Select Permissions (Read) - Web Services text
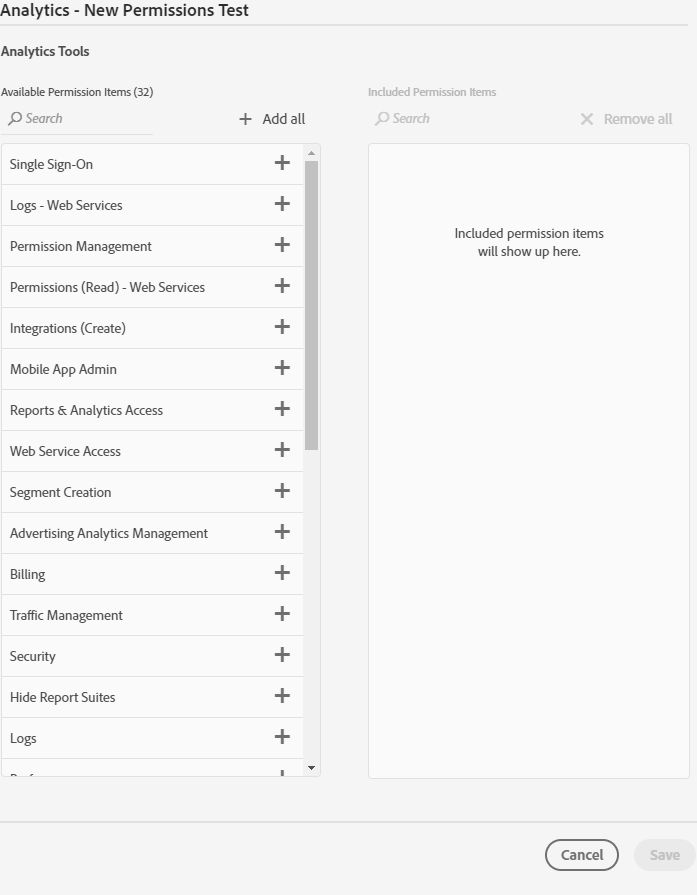This screenshot has width=697, height=895. point(107,287)
